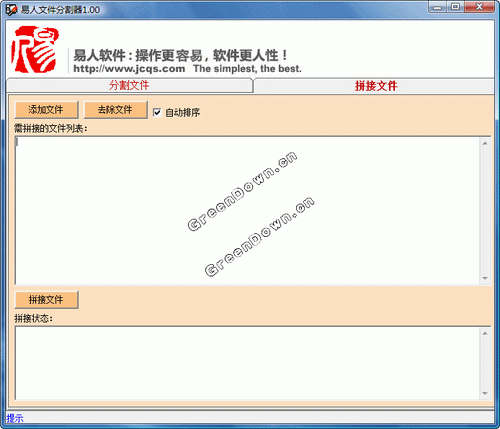Switch to the 分割文件 tab
Image resolution: width=500 pixels, height=429 pixels.
tap(129, 86)
